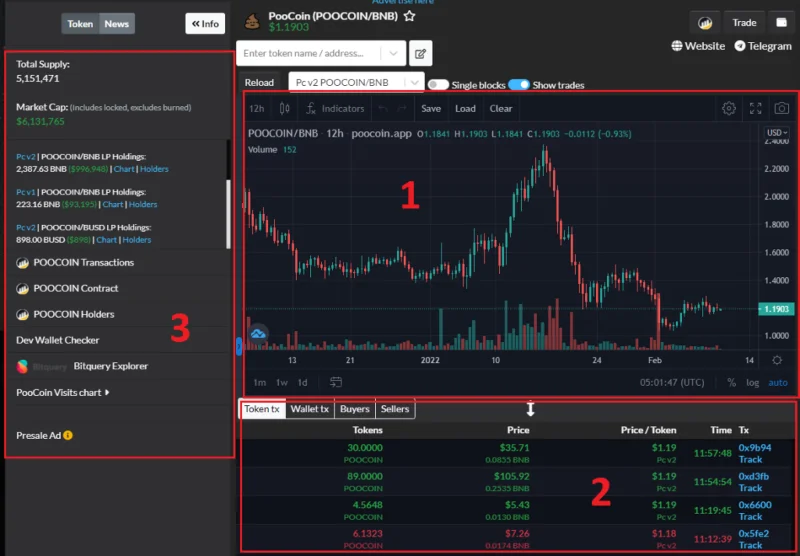Click the undo arrow in chart toolbar

[383, 108]
